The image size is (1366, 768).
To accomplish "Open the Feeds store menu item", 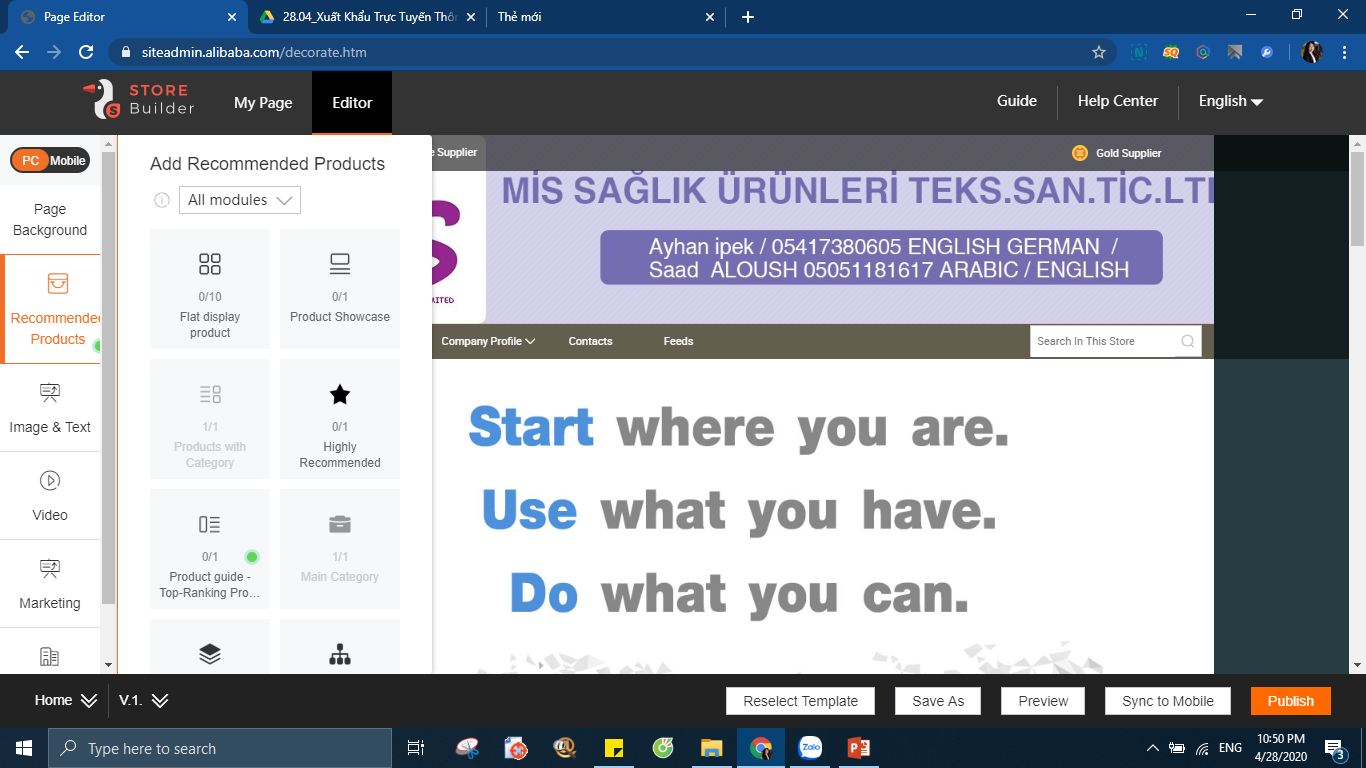I will (x=678, y=341).
